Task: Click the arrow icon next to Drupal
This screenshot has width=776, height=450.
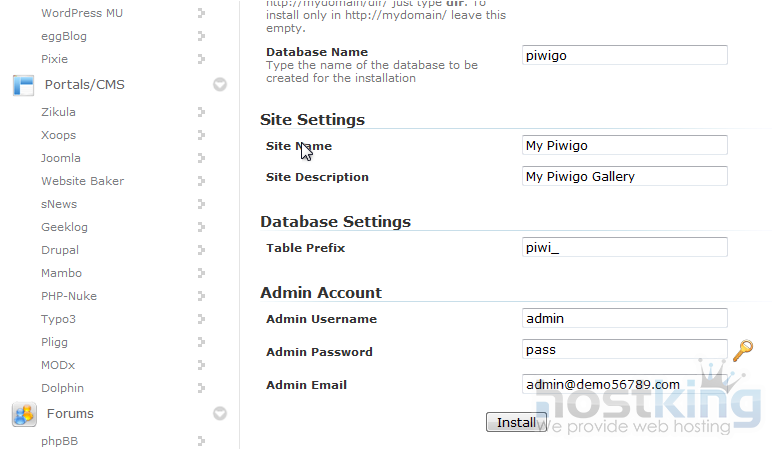Action: point(201,250)
